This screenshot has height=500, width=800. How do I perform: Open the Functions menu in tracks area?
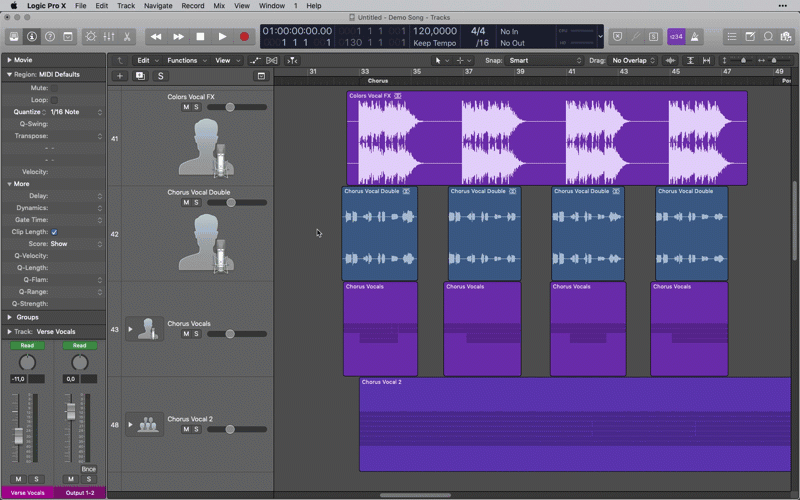click(x=185, y=60)
